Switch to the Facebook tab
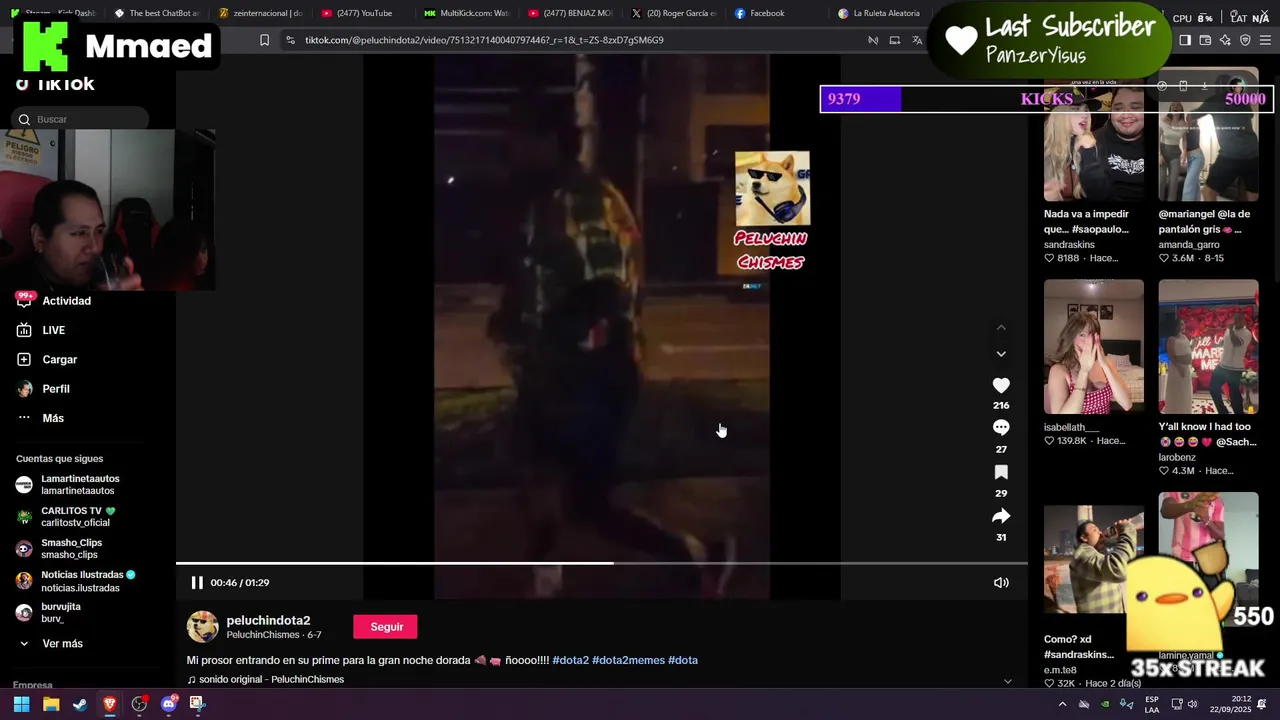Image resolution: width=1280 pixels, height=720 pixels. [775, 13]
